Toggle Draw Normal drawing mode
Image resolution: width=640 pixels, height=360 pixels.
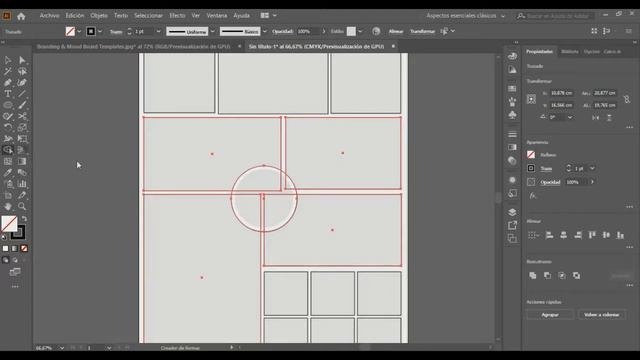coord(5,260)
